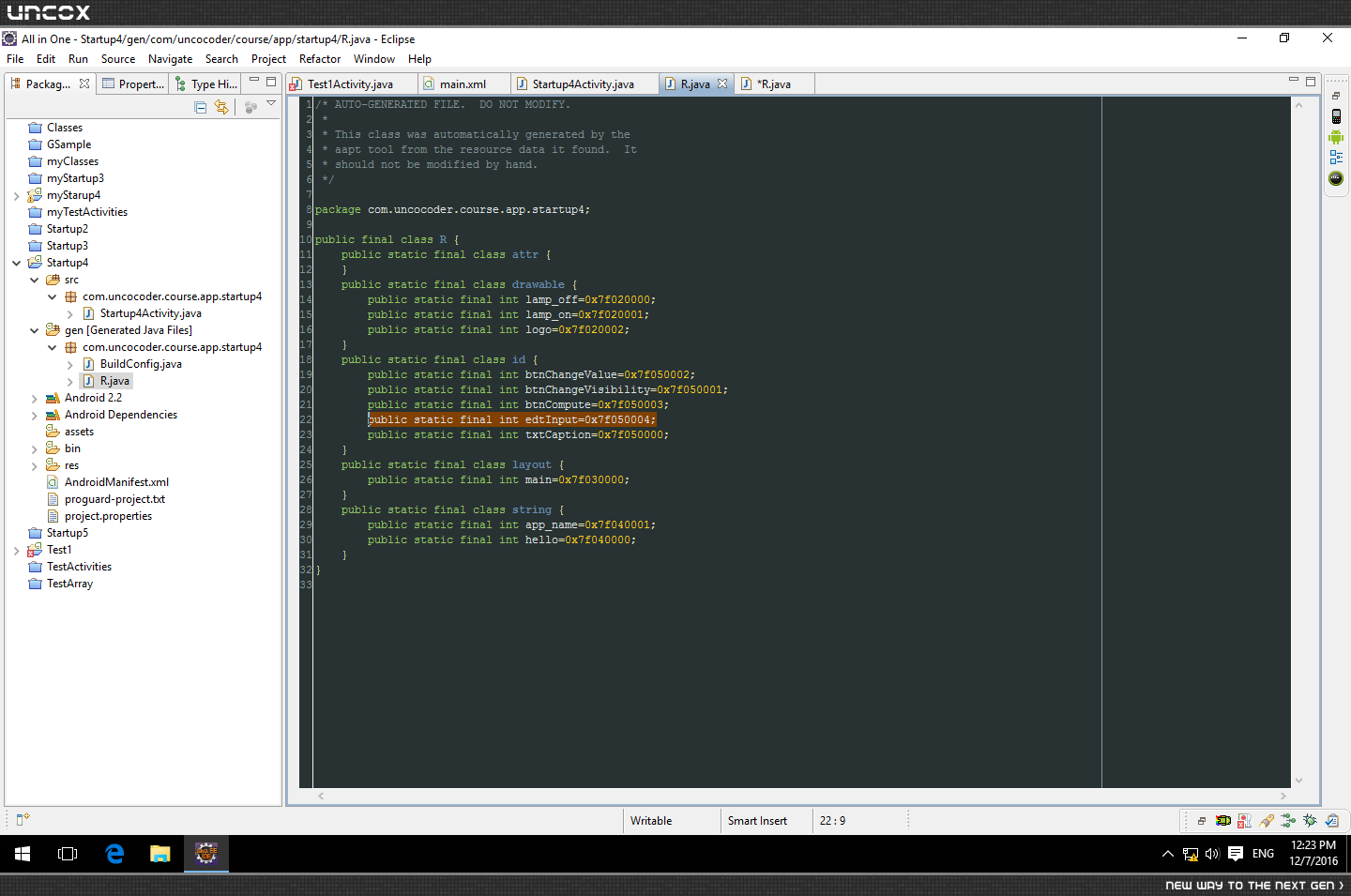Open the Project menu
Image resolution: width=1351 pixels, height=896 pixels.
tap(268, 59)
